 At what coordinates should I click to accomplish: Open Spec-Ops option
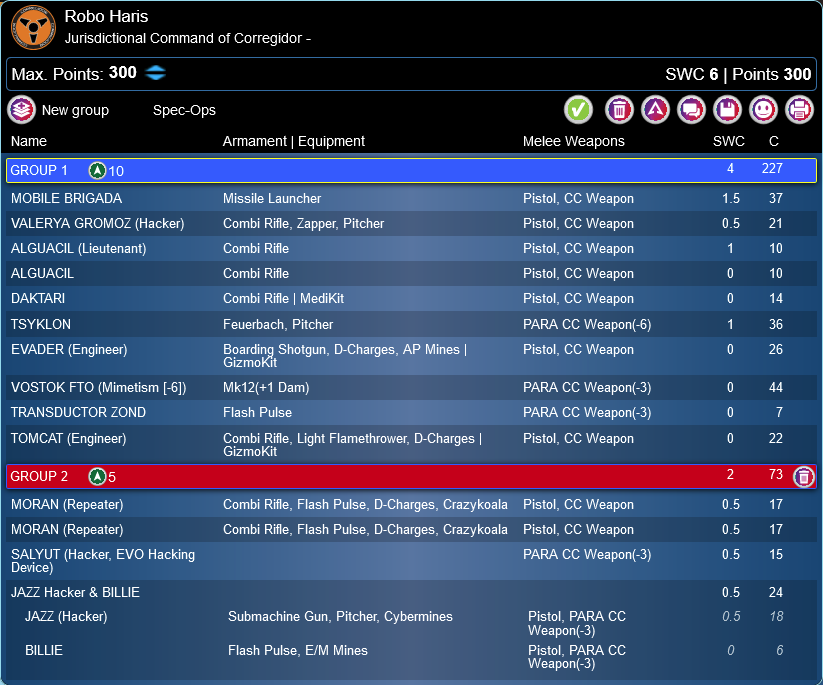point(184,110)
